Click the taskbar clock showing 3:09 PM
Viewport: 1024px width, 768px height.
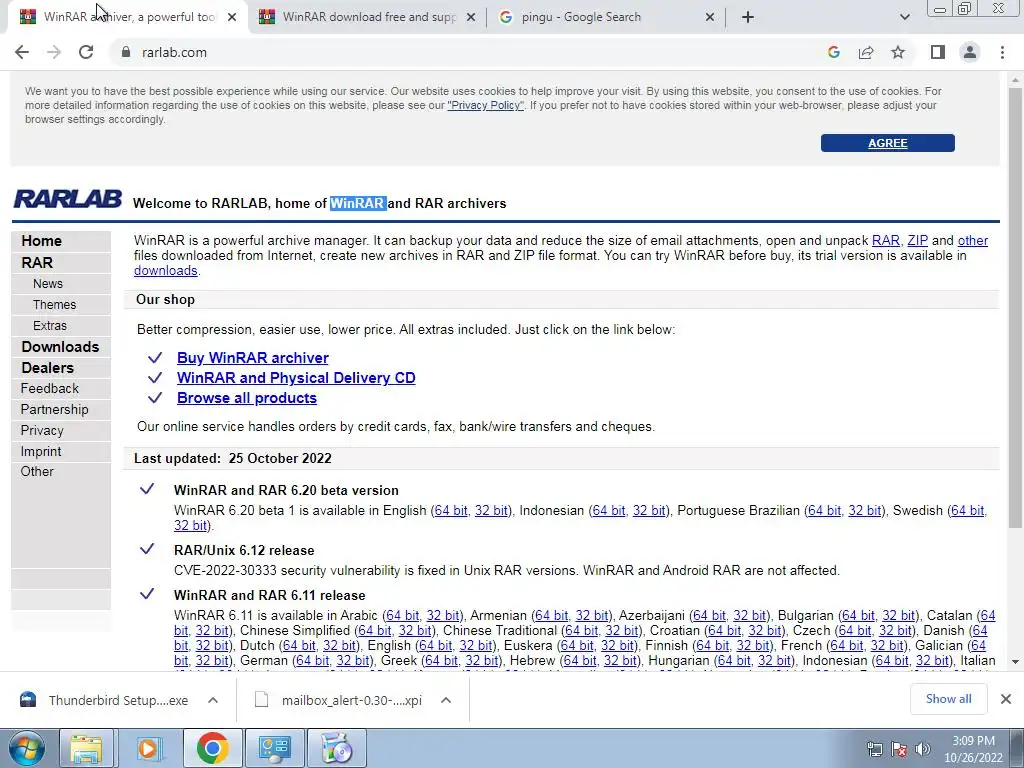tap(973, 749)
